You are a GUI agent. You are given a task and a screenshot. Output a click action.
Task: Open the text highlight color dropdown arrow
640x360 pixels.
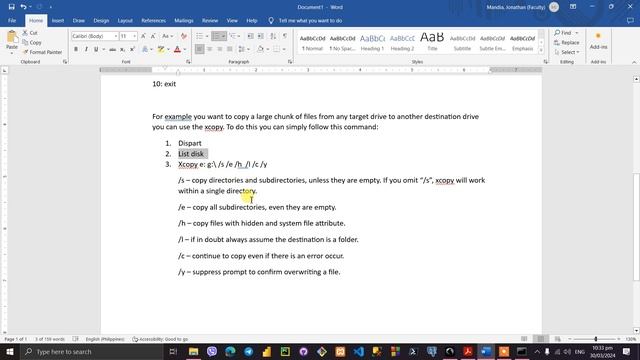168,49
